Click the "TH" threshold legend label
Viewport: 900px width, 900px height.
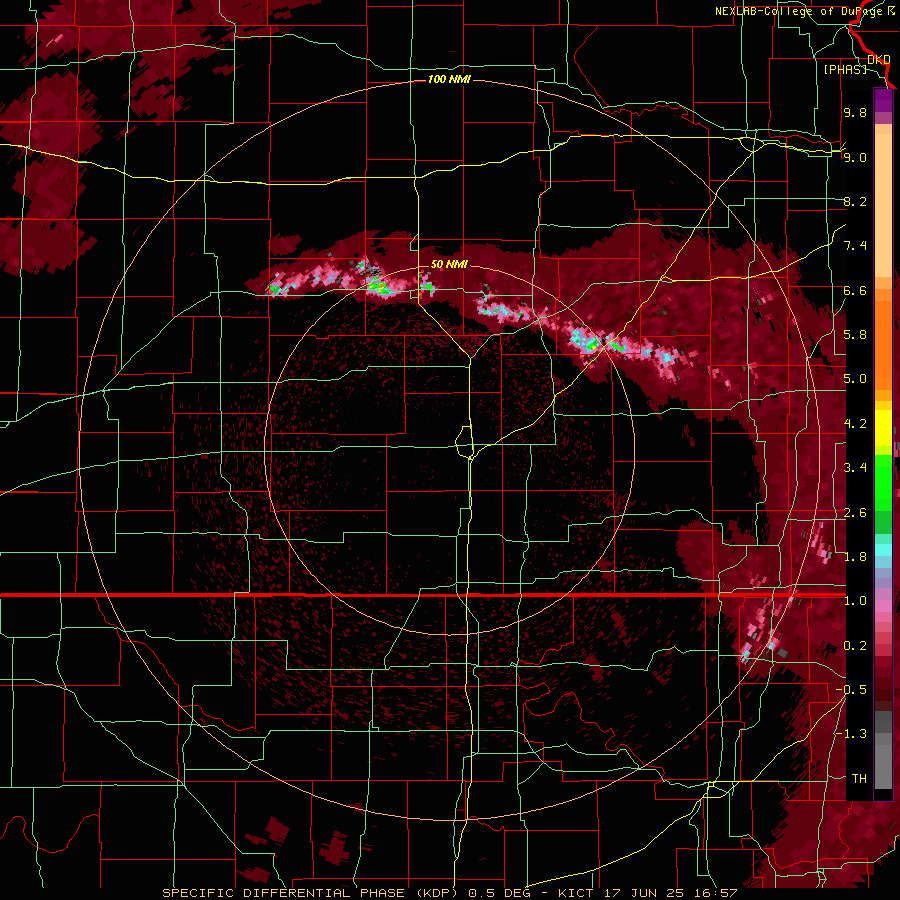859,779
